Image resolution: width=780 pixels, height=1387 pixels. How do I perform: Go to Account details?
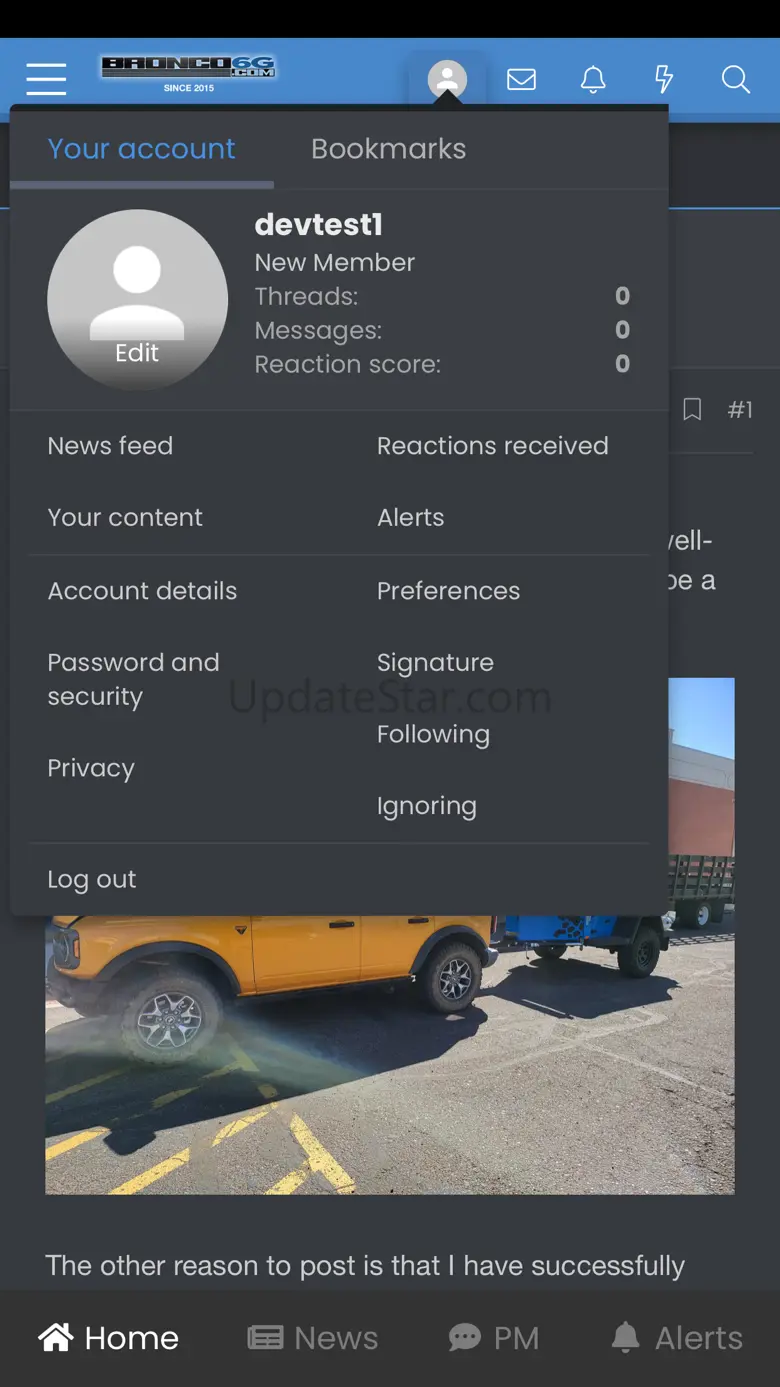point(142,591)
